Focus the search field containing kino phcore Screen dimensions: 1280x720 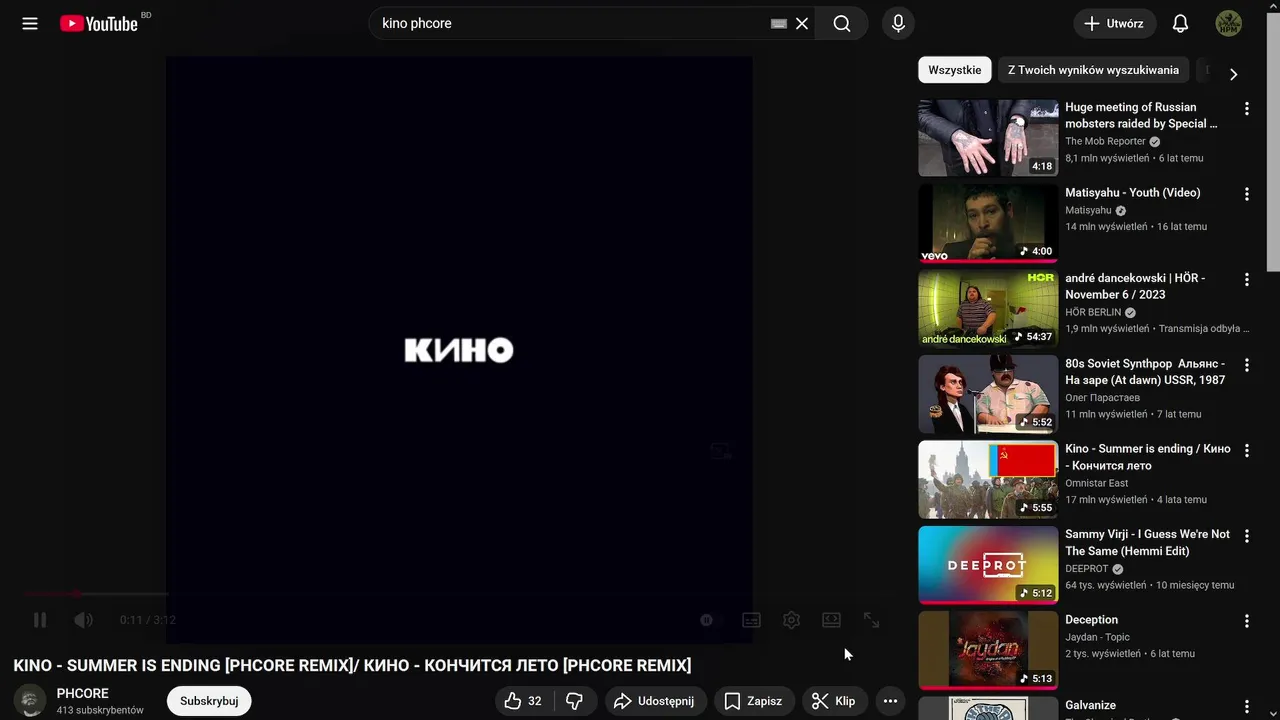(570, 23)
